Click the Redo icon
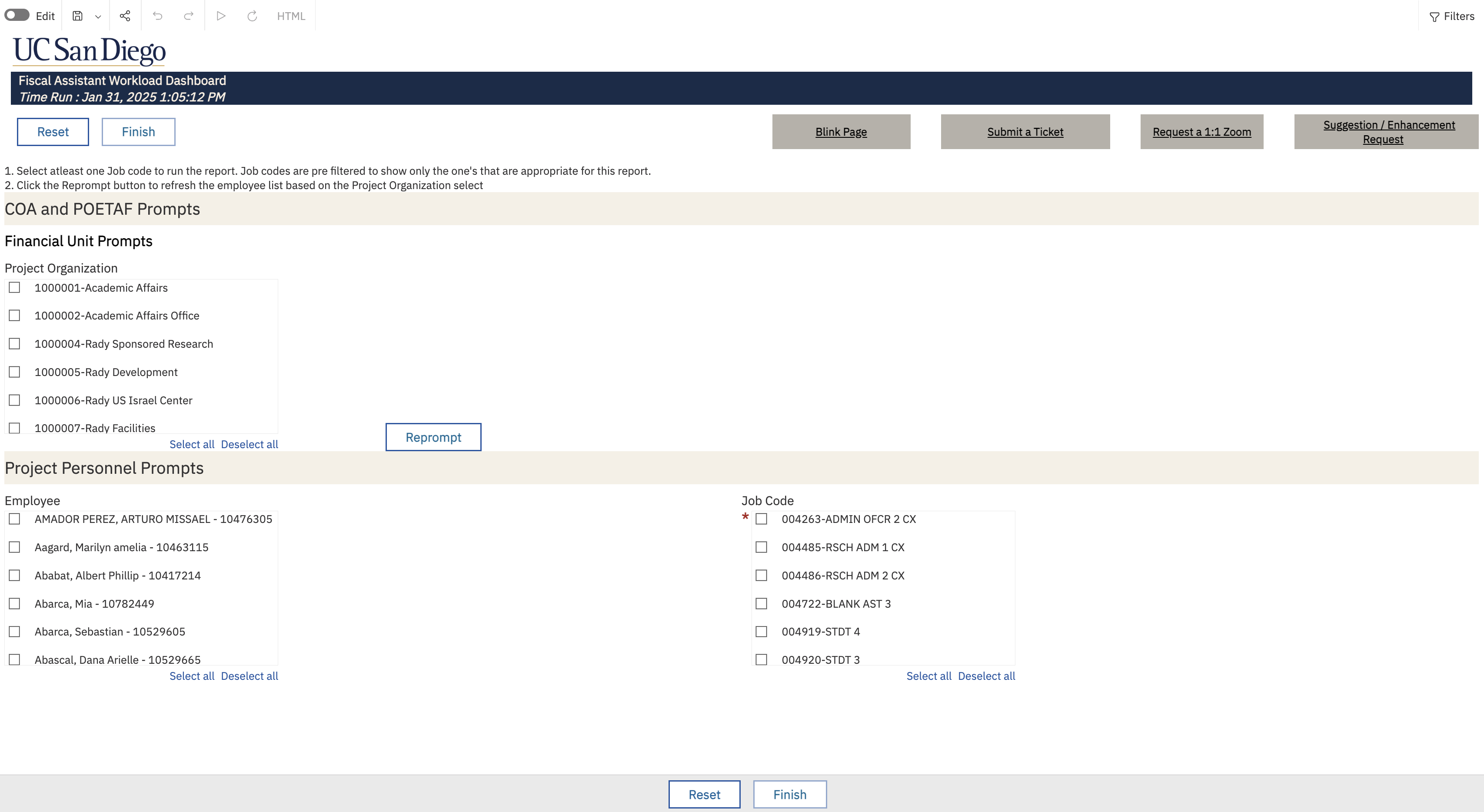Screen dimensions: 1484x812 click(188, 16)
